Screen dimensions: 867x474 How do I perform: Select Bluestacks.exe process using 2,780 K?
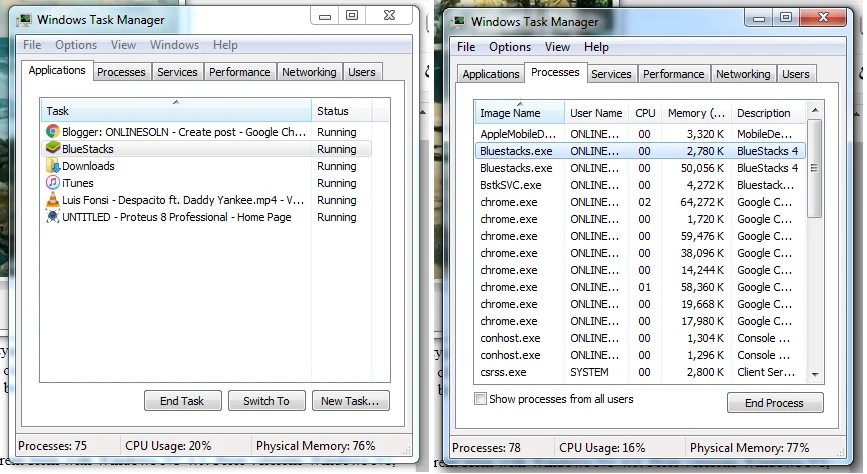click(x=640, y=151)
